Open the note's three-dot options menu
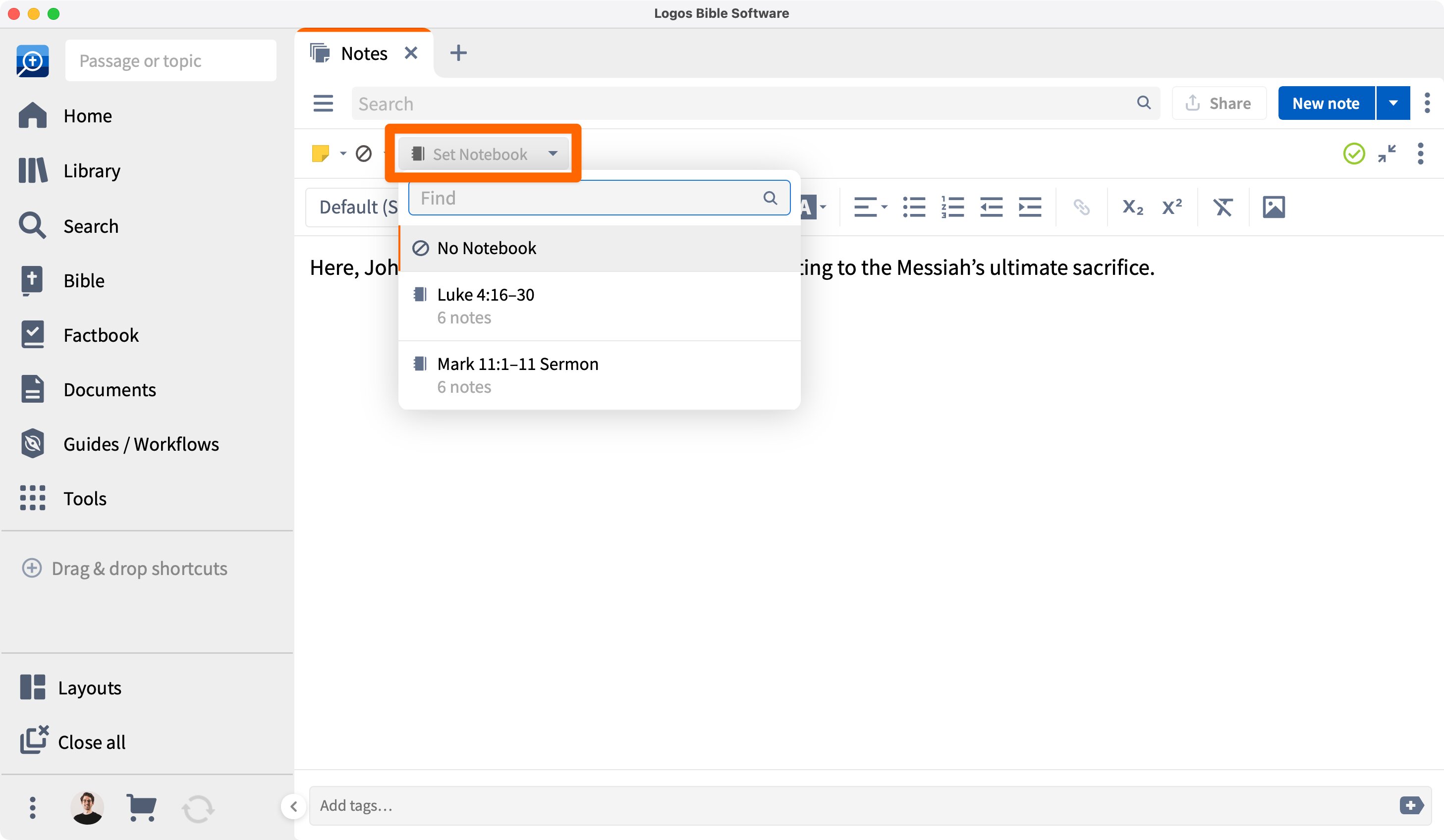Viewport: 1444px width, 840px height. pyautogui.click(x=1420, y=154)
